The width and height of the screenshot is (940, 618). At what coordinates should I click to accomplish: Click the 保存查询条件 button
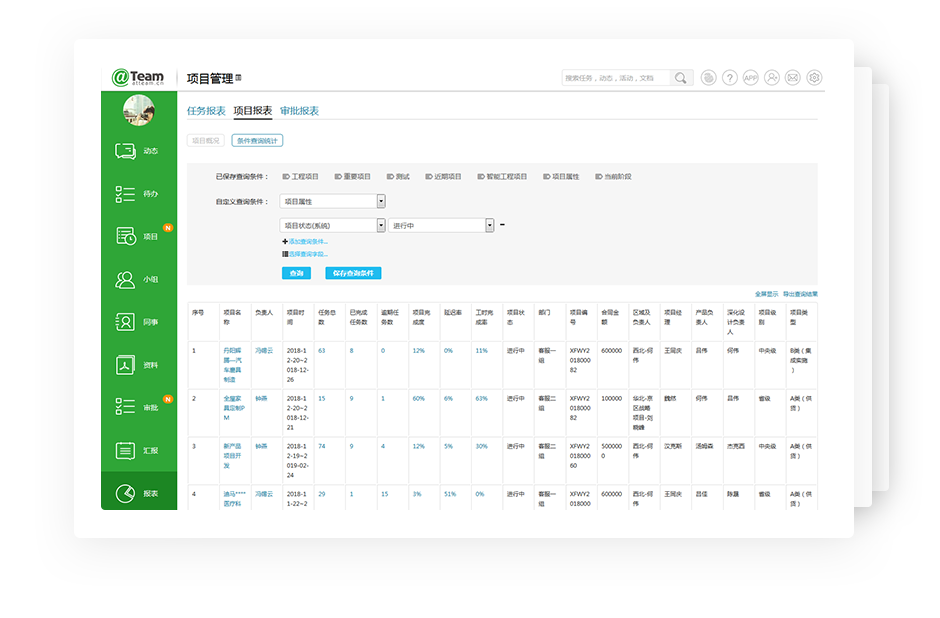tap(352, 273)
